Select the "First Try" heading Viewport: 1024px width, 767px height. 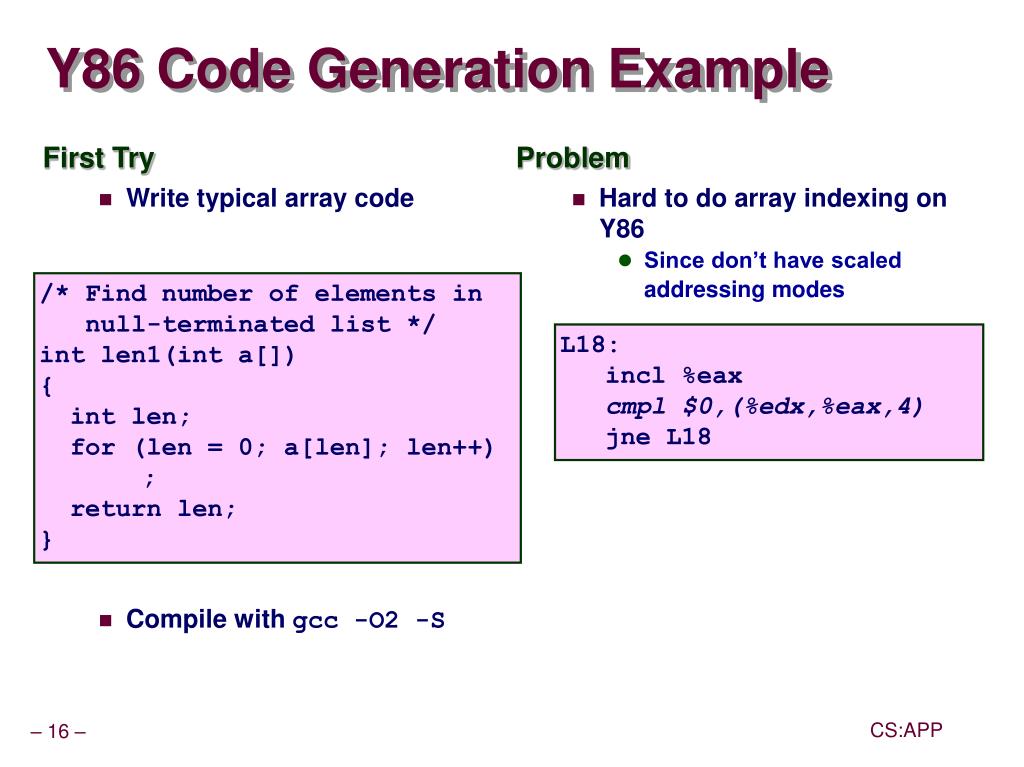(99, 159)
